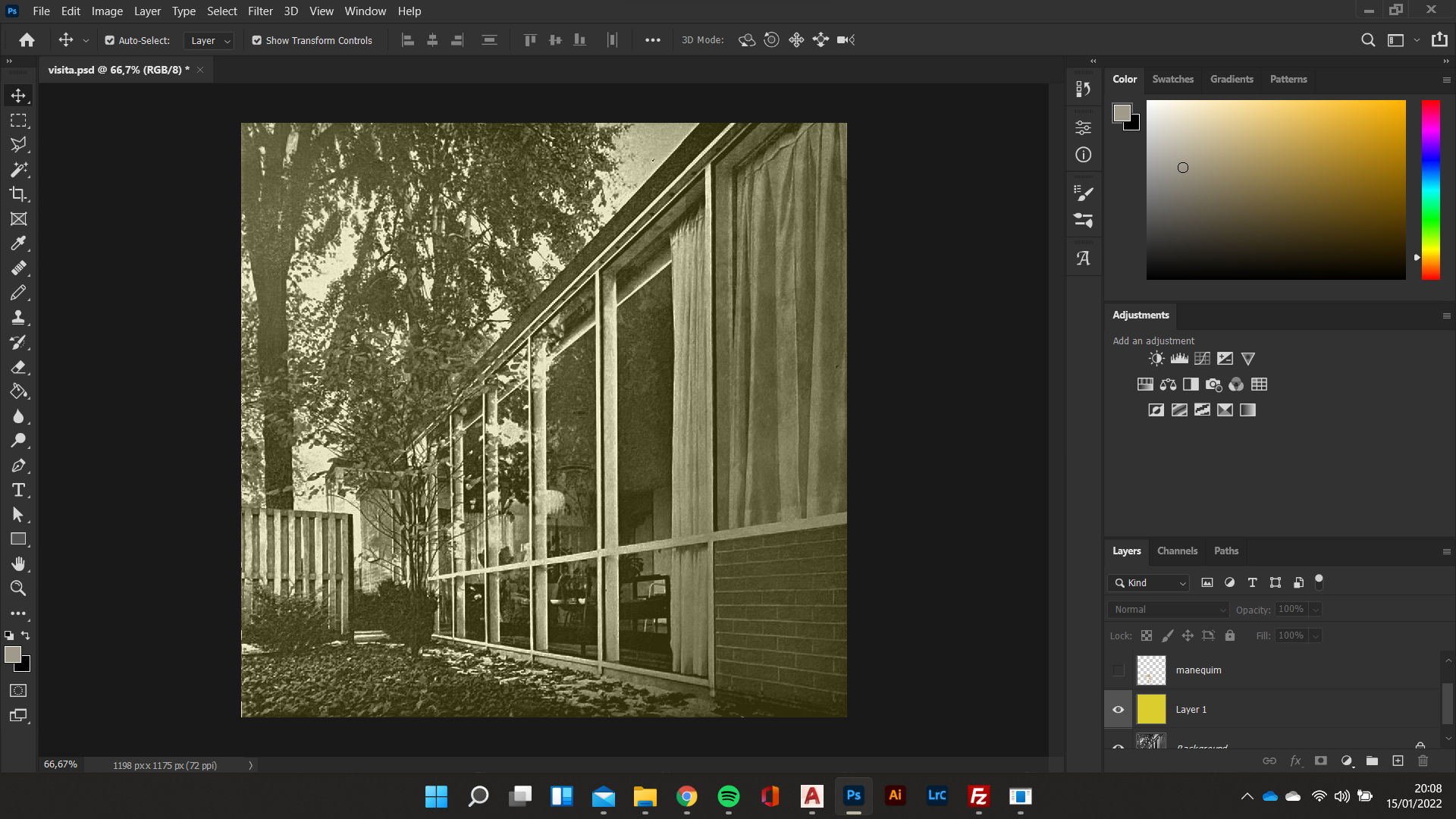Add a Curves adjustment
This screenshot has height=819, width=1456.
point(1202,359)
